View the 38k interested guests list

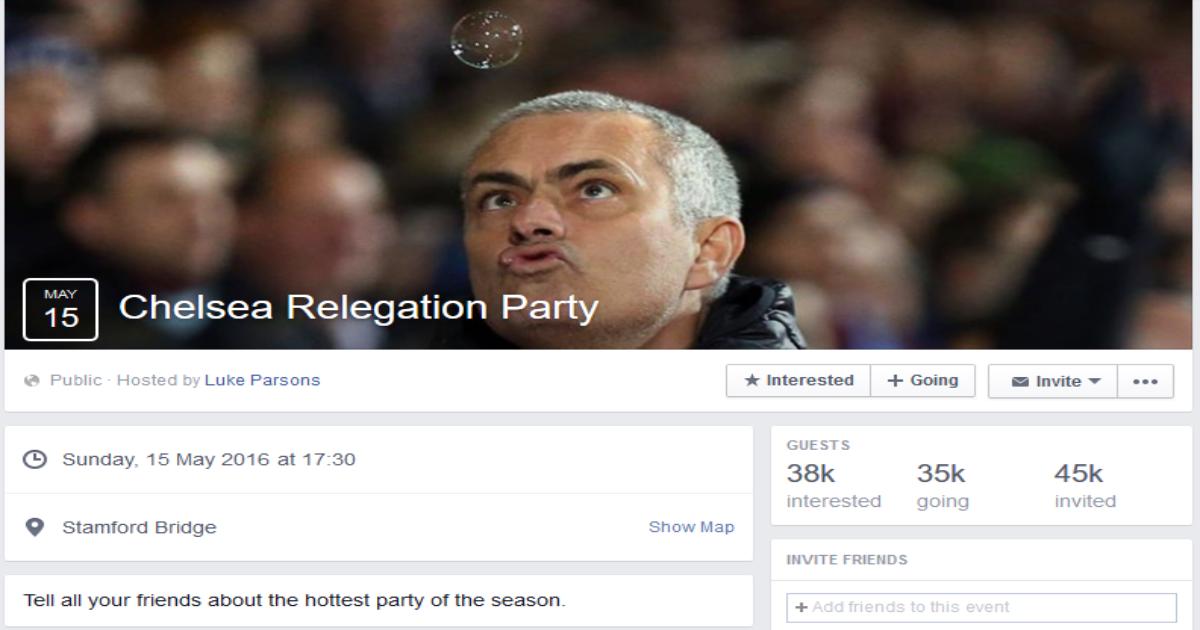pyautogui.click(x=833, y=487)
